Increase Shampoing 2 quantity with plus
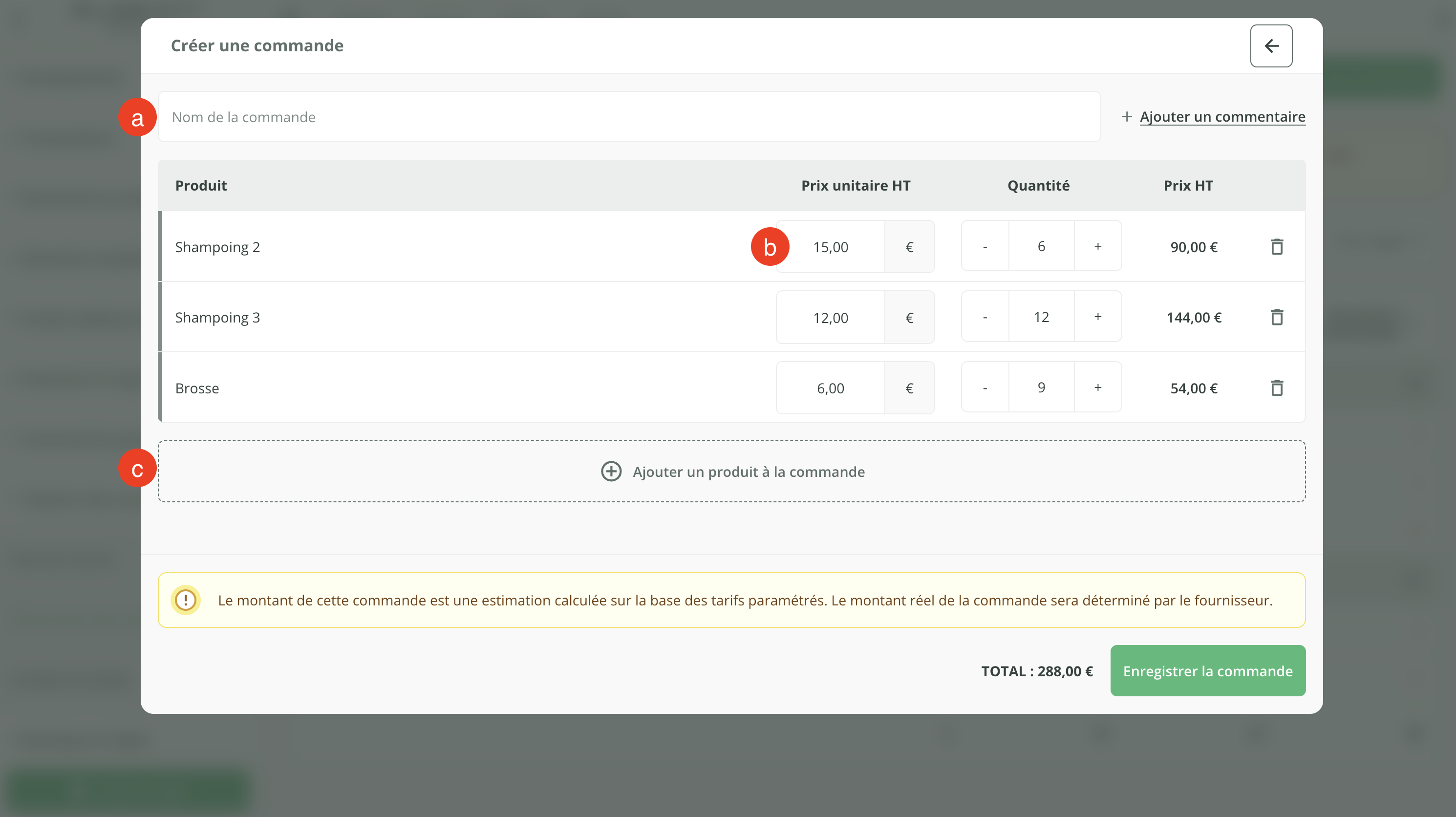 coord(1098,246)
